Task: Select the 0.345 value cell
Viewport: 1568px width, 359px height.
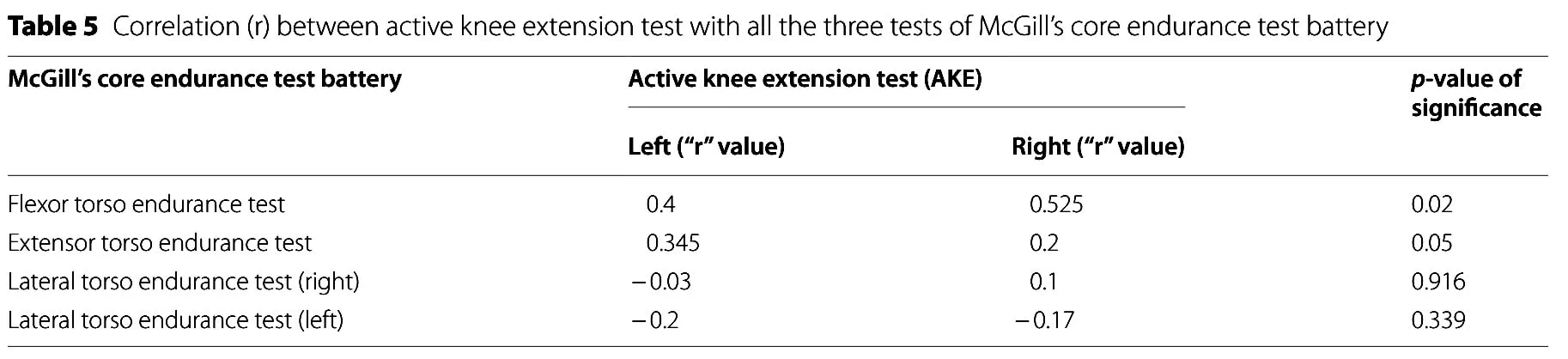Action: [x=672, y=243]
